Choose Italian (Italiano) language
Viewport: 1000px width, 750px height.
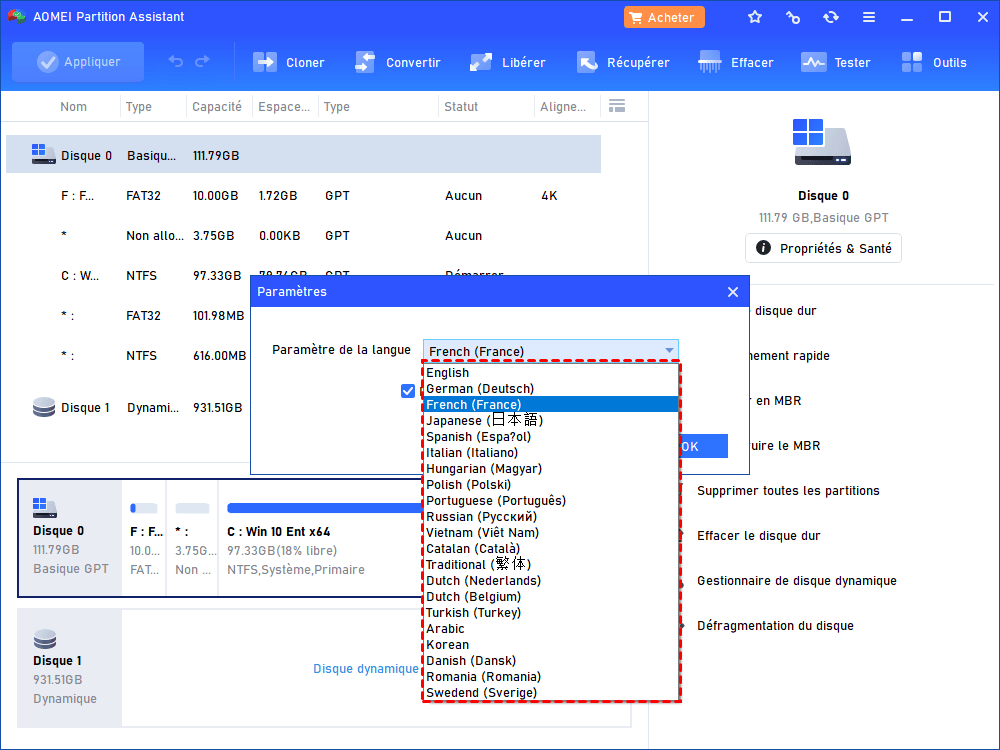(550, 452)
